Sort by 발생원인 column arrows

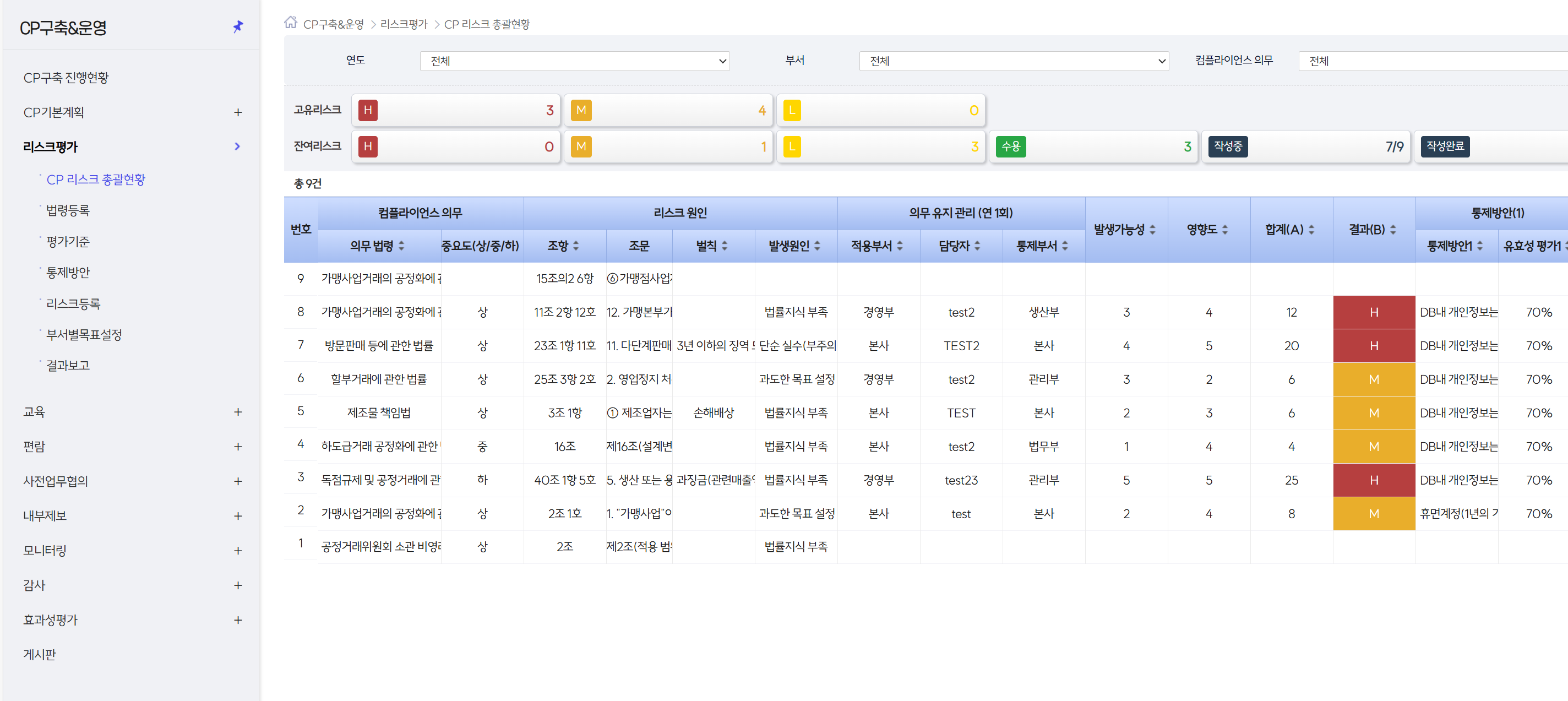pyautogui.click(x=817, y=246)
